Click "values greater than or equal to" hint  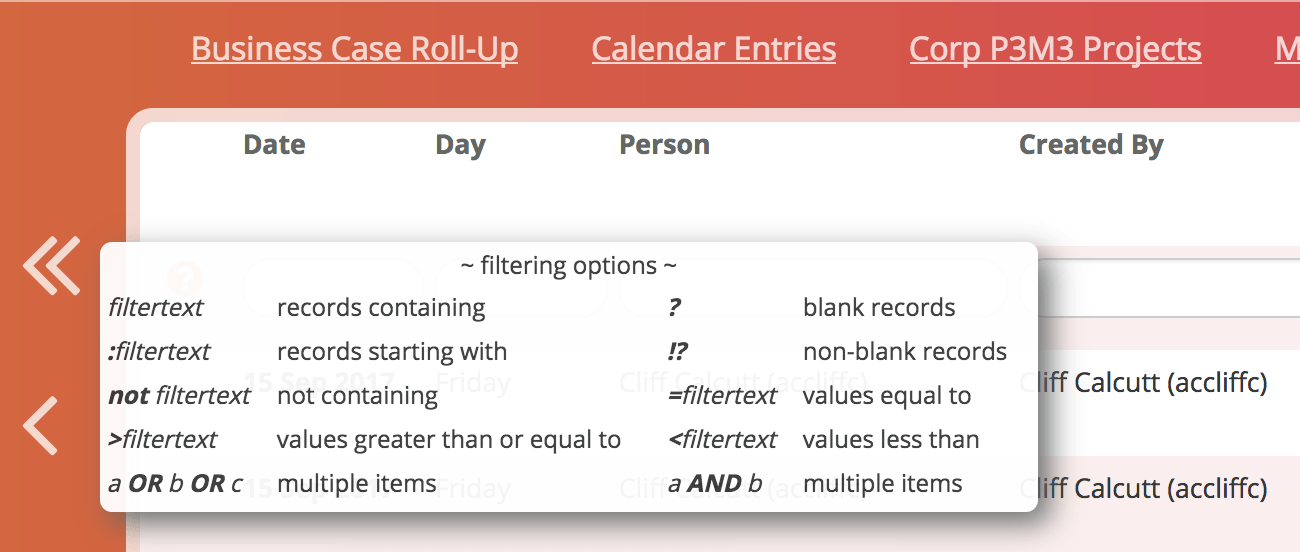point(448,440)
